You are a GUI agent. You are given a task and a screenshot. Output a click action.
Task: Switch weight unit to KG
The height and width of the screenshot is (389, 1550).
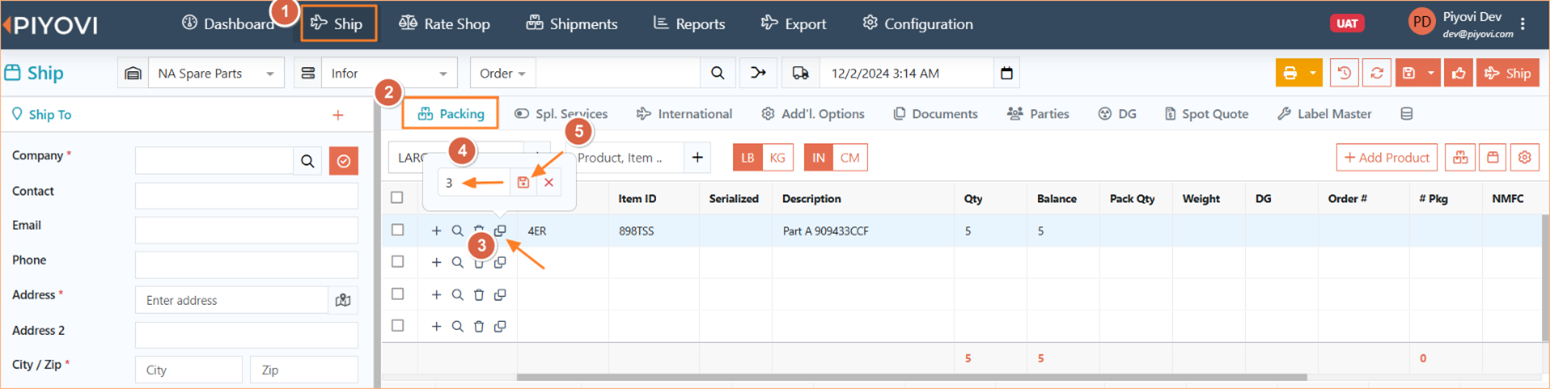pos(777,157)
